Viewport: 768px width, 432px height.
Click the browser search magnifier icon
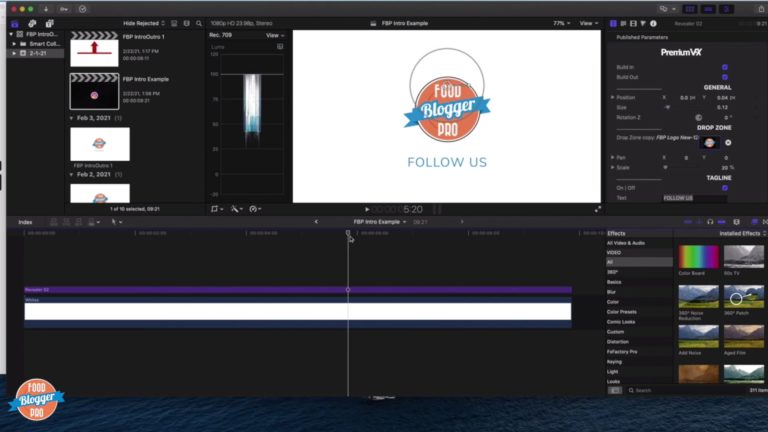click(x=199, y=22)
